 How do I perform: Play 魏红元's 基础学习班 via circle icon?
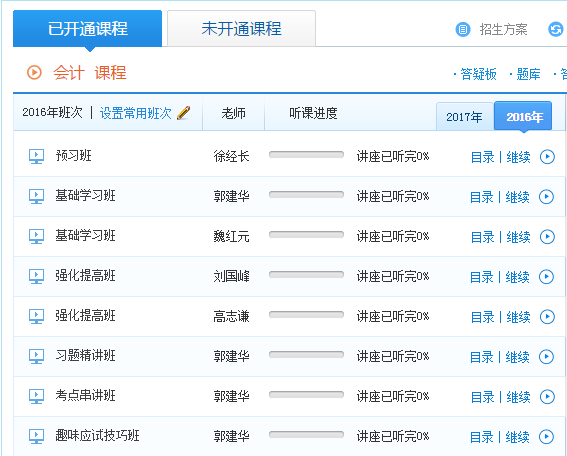pyautogui.click(x=547, y=237)
